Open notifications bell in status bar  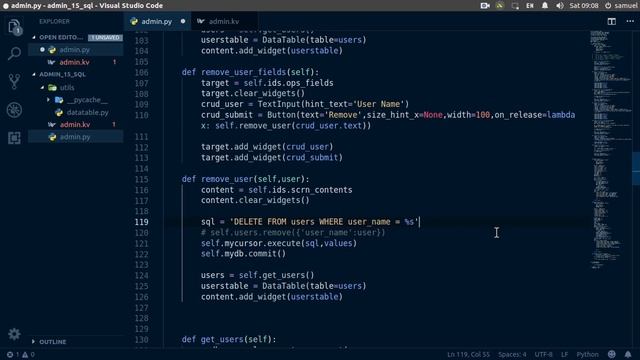point(628,354)
